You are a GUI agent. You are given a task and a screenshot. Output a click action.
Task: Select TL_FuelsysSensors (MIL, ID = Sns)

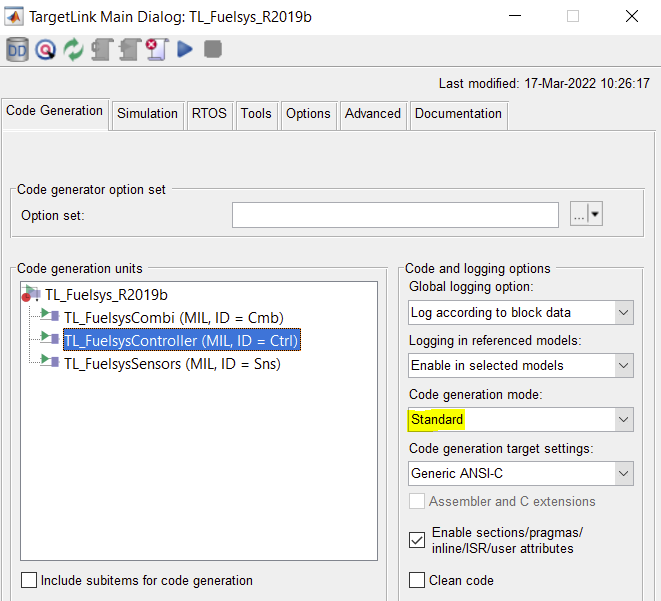click(x=172, y=363)
